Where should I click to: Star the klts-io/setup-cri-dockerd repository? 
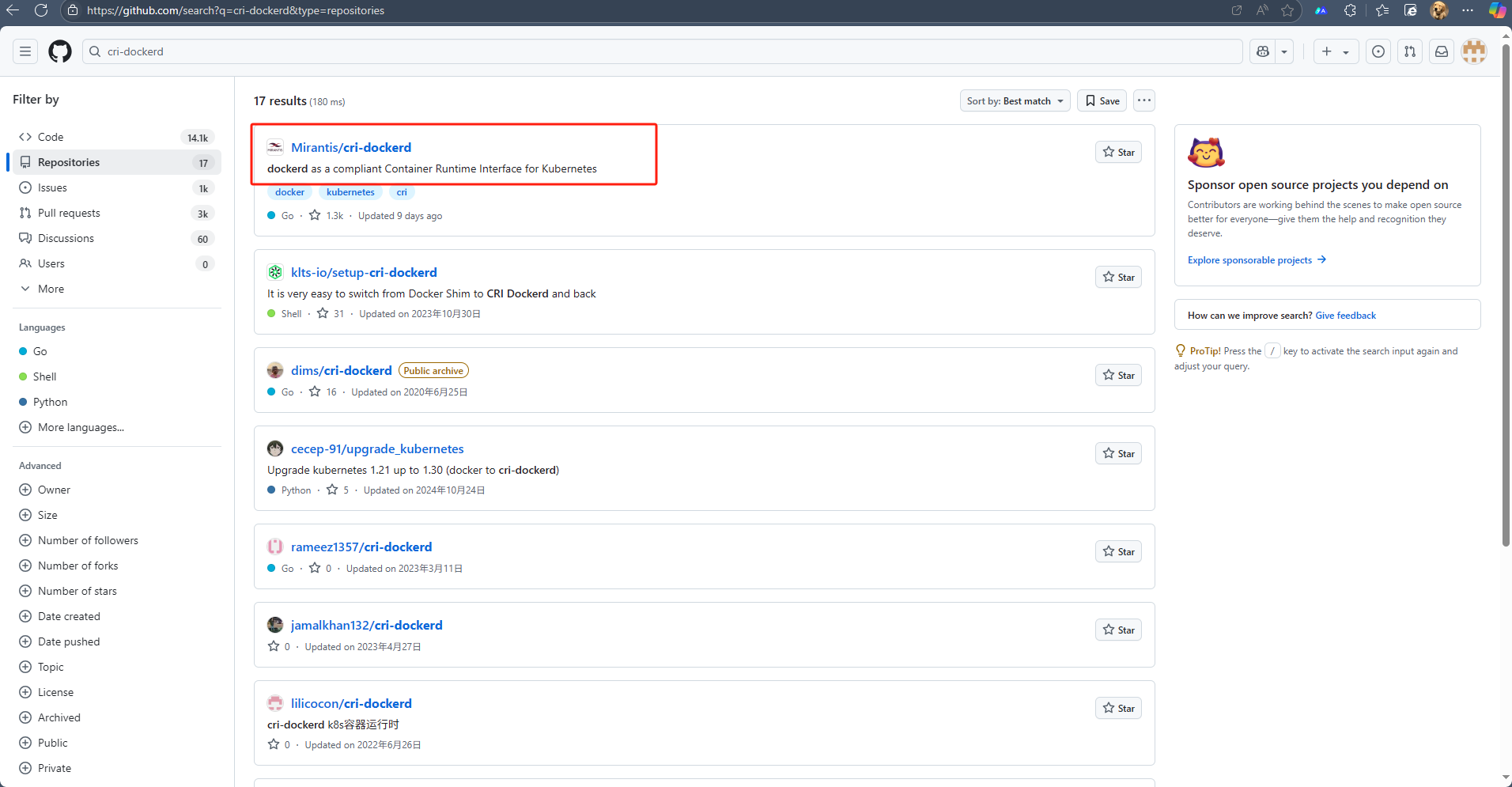[x=1118, y=277]
